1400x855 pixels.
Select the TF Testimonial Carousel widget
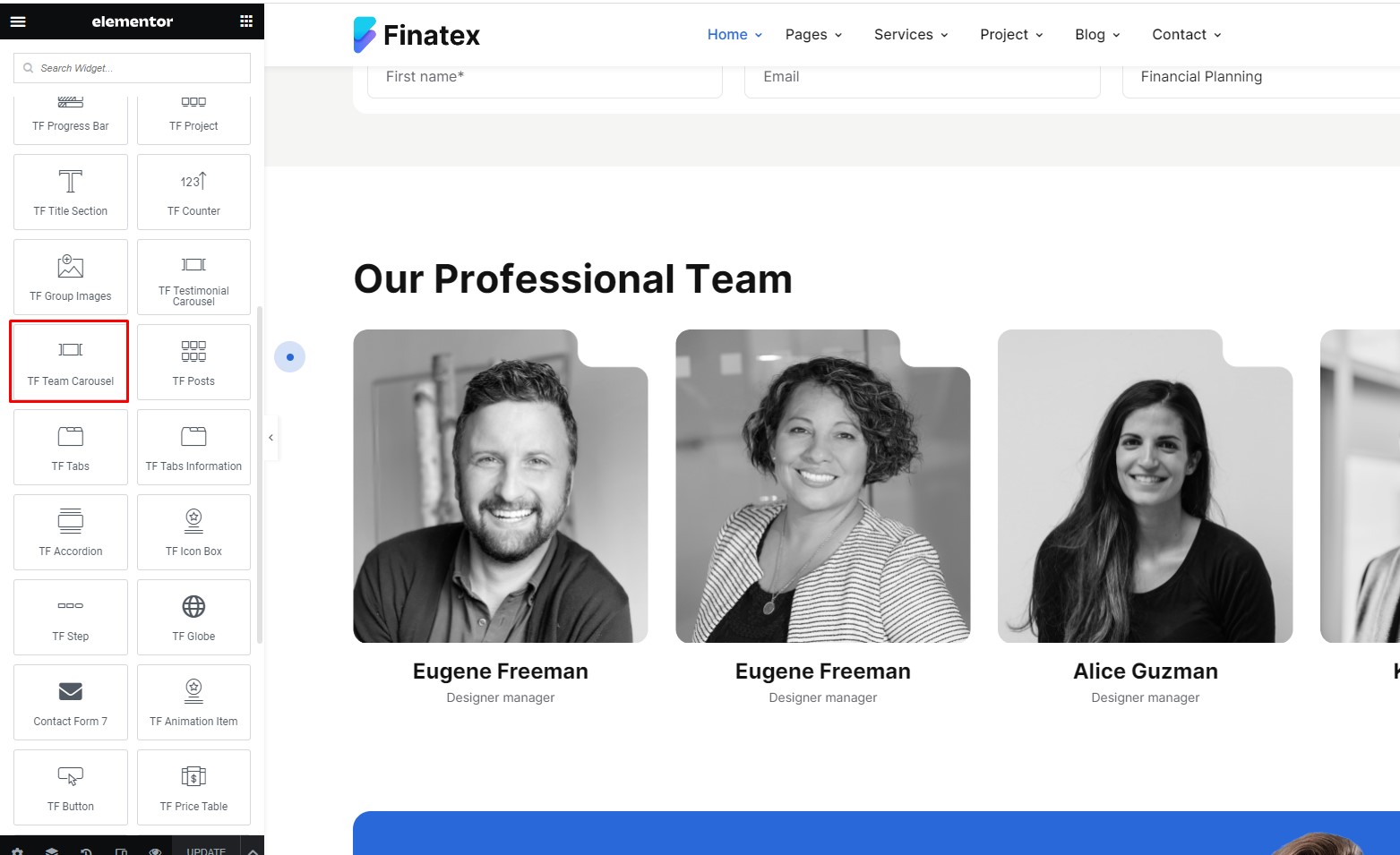(x=193, y=277)
